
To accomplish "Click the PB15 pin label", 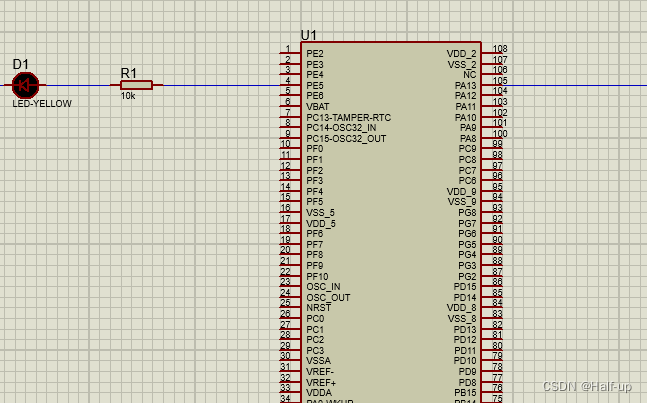I will click(x=465, y=393).
